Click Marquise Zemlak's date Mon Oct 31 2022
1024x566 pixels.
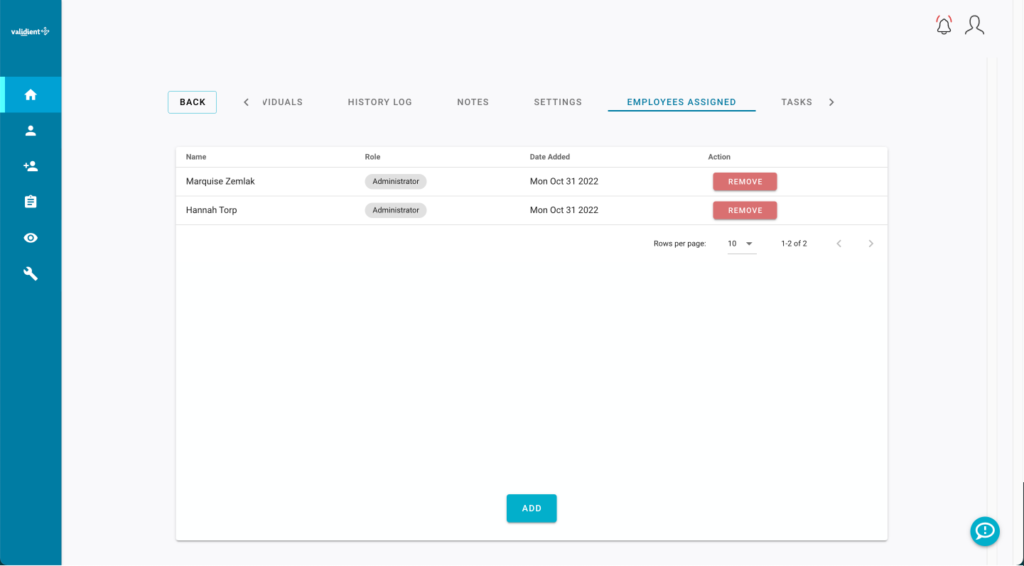point(564,181)
